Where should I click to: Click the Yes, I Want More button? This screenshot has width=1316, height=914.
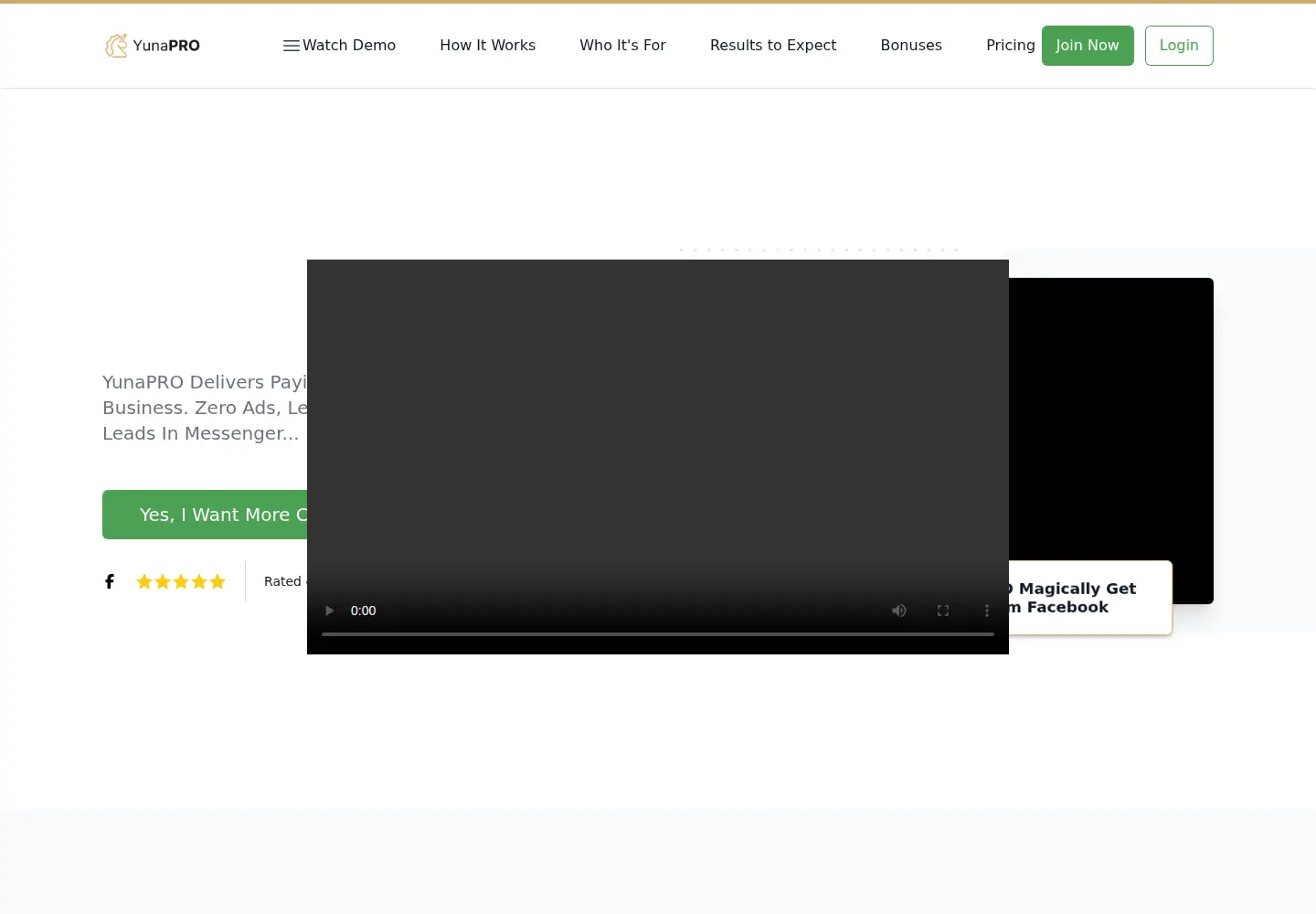pos(205,515)
